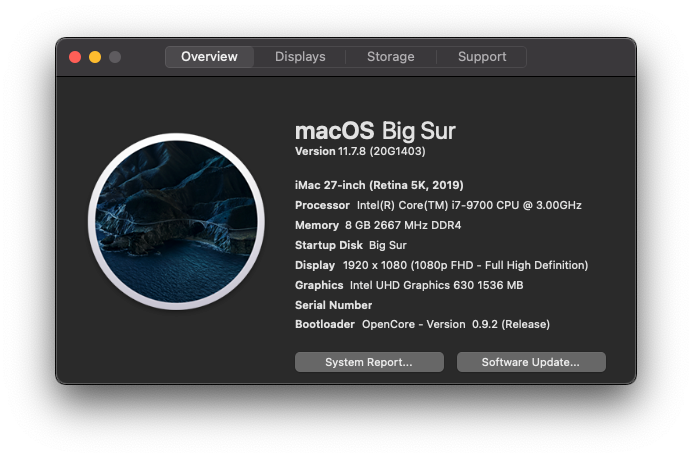Viewport: 692px width, 458px height.
Task: Open the Storage tab
Action: 391,57
